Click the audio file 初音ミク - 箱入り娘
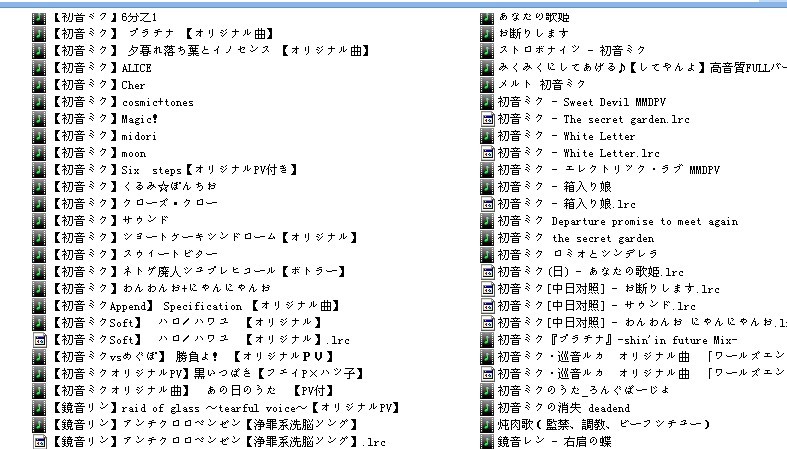 [x=555, y=187]
